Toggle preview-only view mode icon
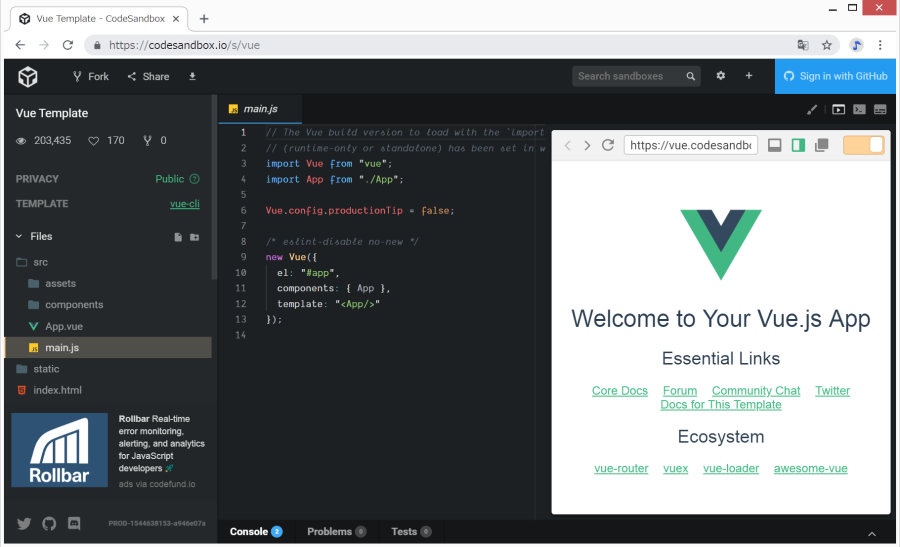The height and width of the screenshot is (547, 900). [x=774, y=145]
